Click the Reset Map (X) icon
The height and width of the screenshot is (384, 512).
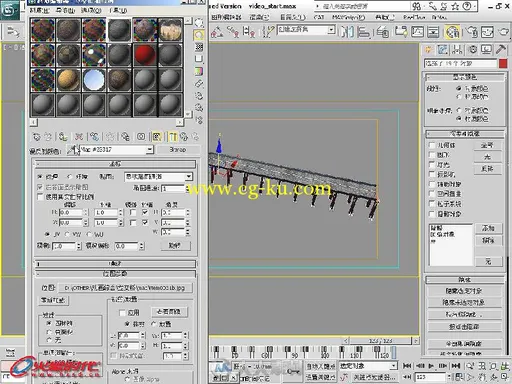coord(79,136)
